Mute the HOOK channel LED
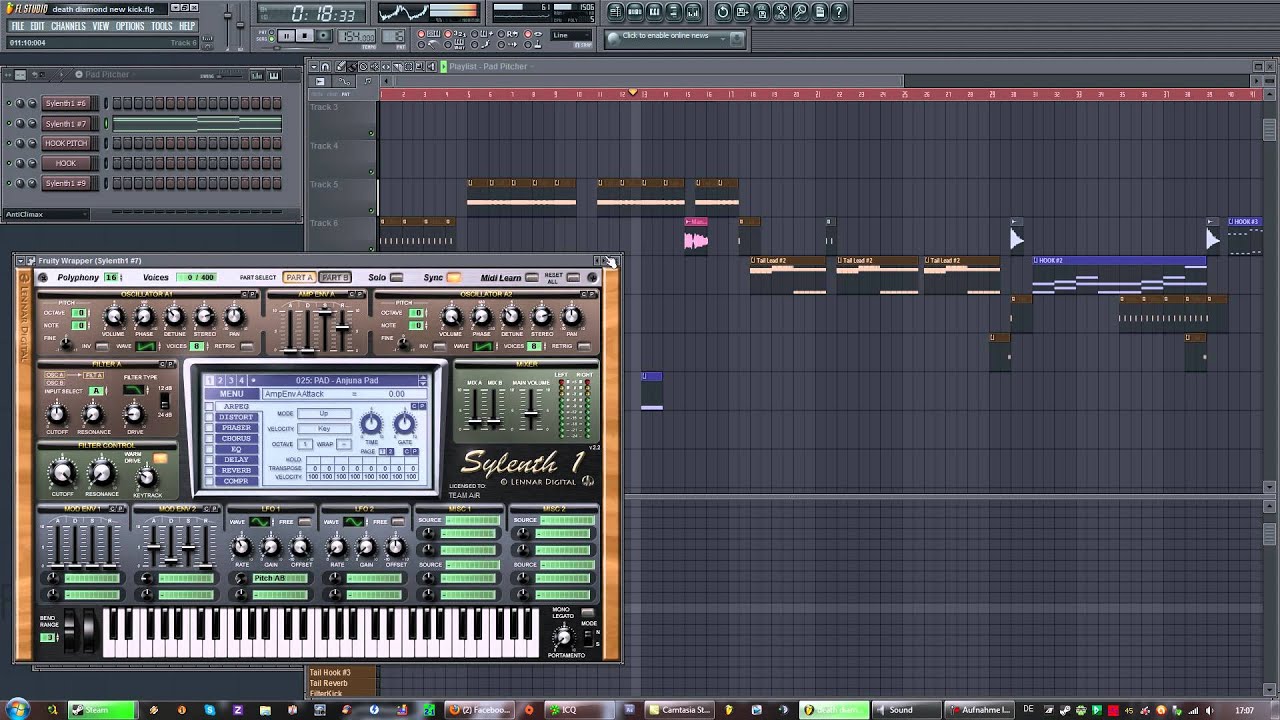This screenshot has height=720, width=1280. tap(9, 163)
